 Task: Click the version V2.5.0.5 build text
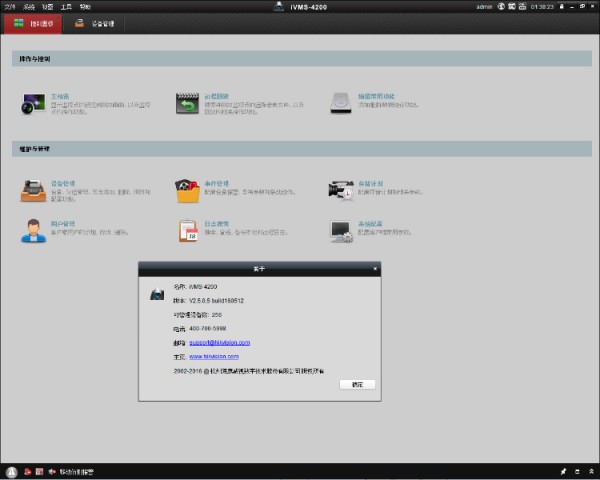point(217,301)
